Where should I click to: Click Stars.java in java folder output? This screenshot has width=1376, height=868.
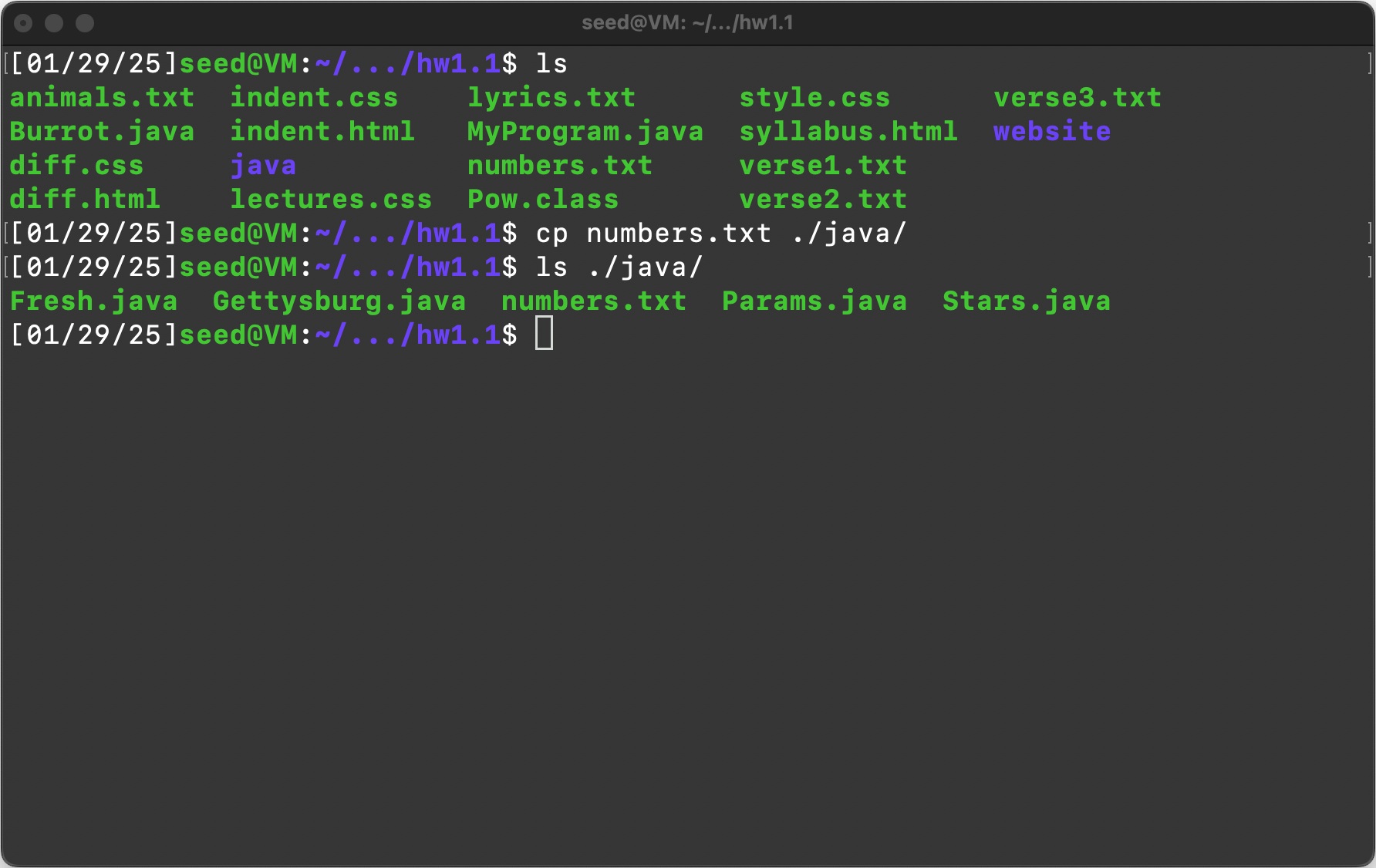tap(1027, 301)
